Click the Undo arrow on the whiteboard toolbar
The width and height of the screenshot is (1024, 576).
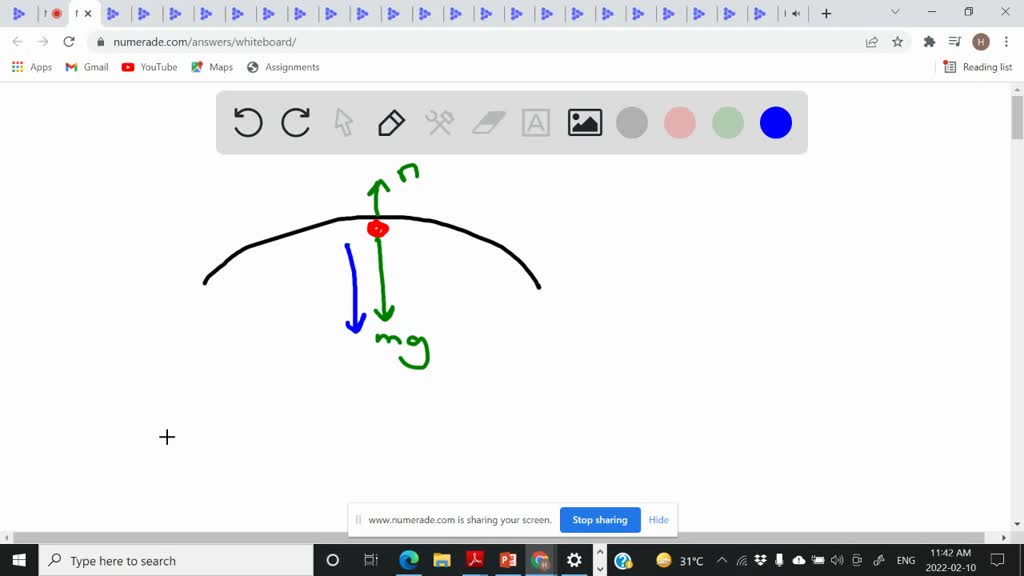point(247,122)
